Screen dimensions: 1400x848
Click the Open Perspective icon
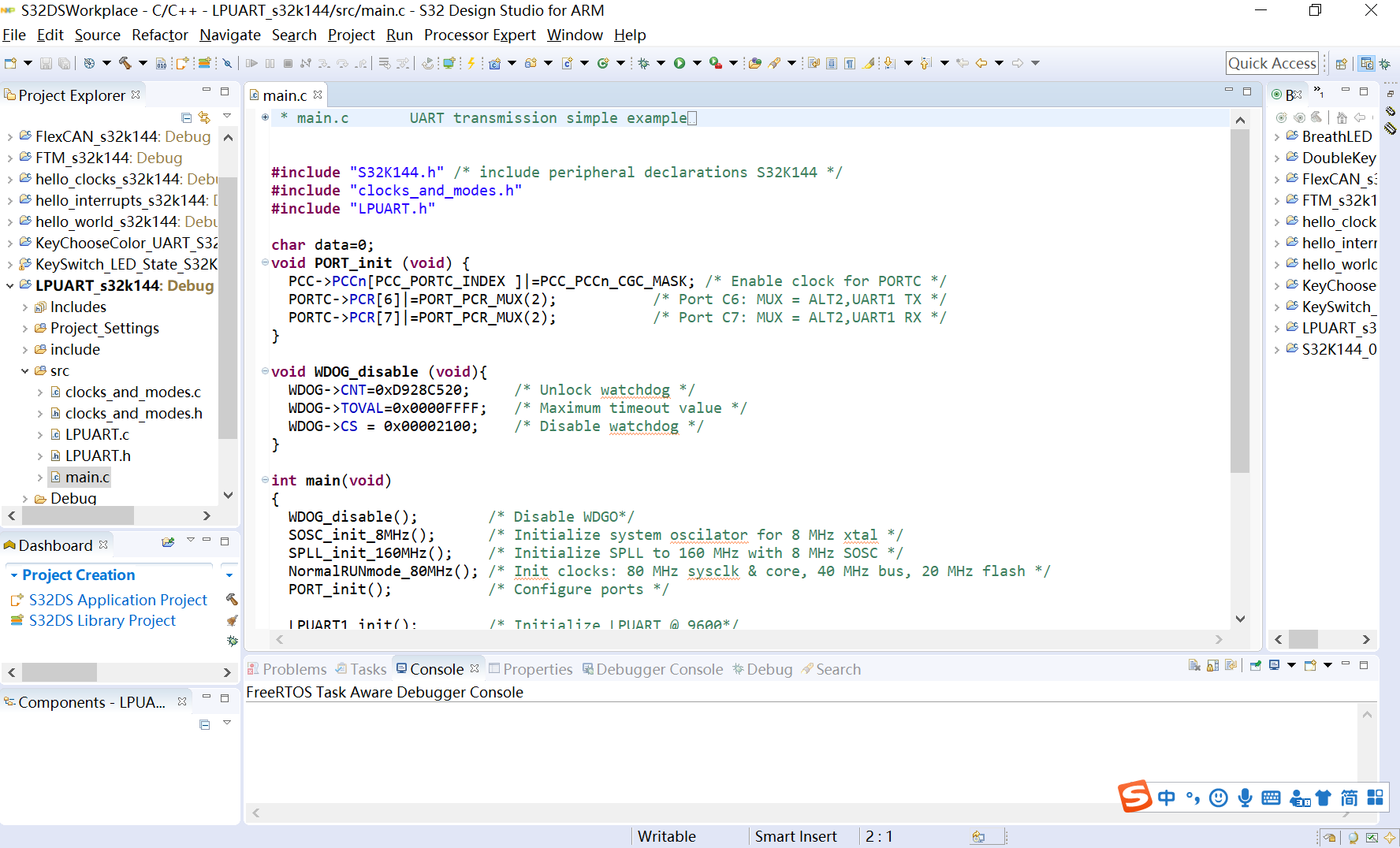(1341, 64)
